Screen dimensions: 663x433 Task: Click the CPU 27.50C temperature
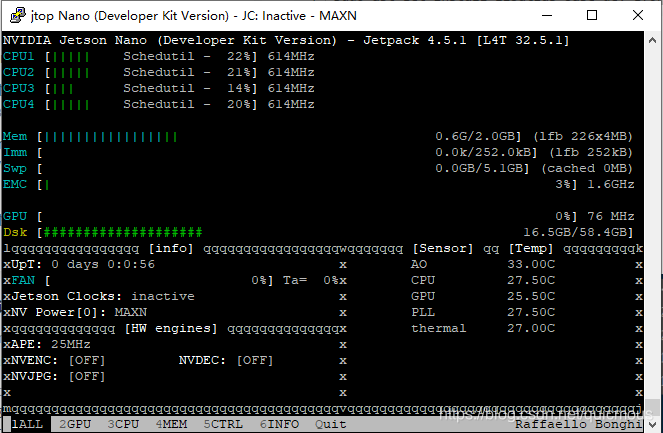coord(531,280)
